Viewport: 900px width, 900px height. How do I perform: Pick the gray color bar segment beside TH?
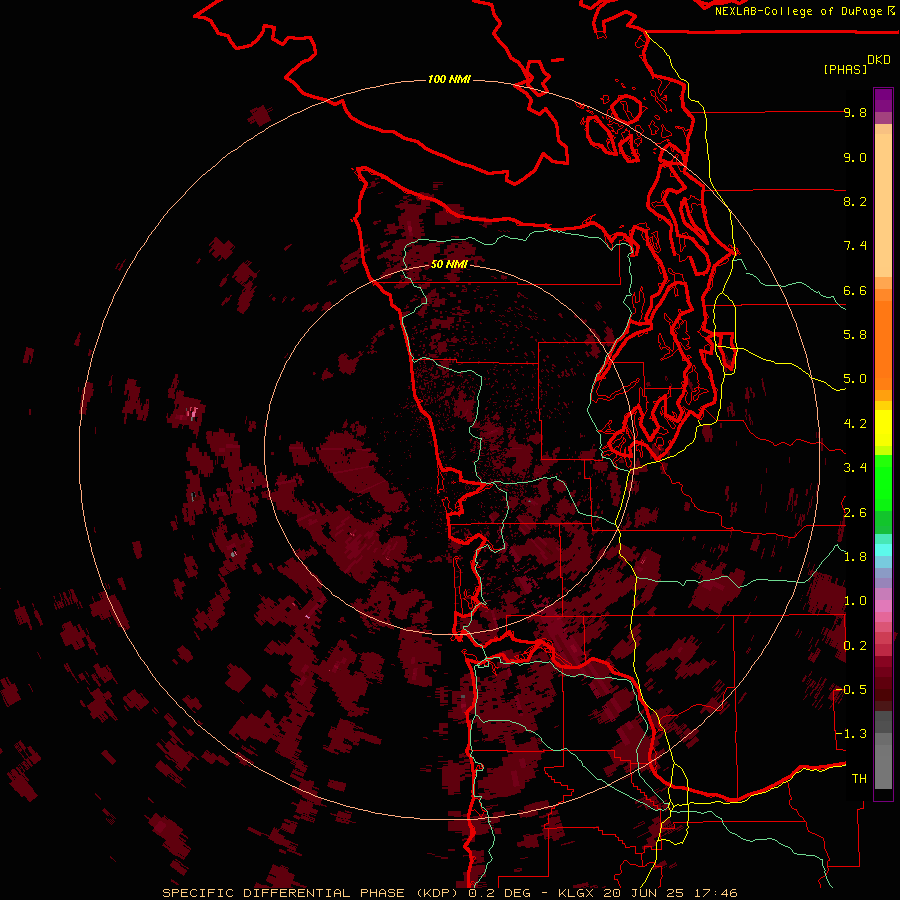point(883,767)
